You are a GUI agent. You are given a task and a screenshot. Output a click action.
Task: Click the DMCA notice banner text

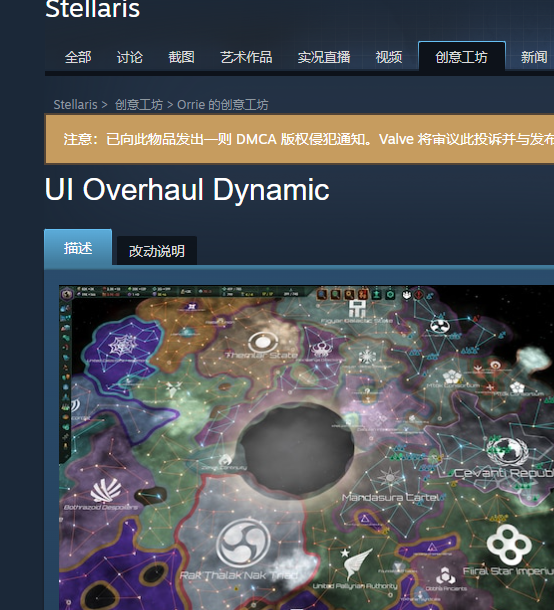[x=309, y=139]
